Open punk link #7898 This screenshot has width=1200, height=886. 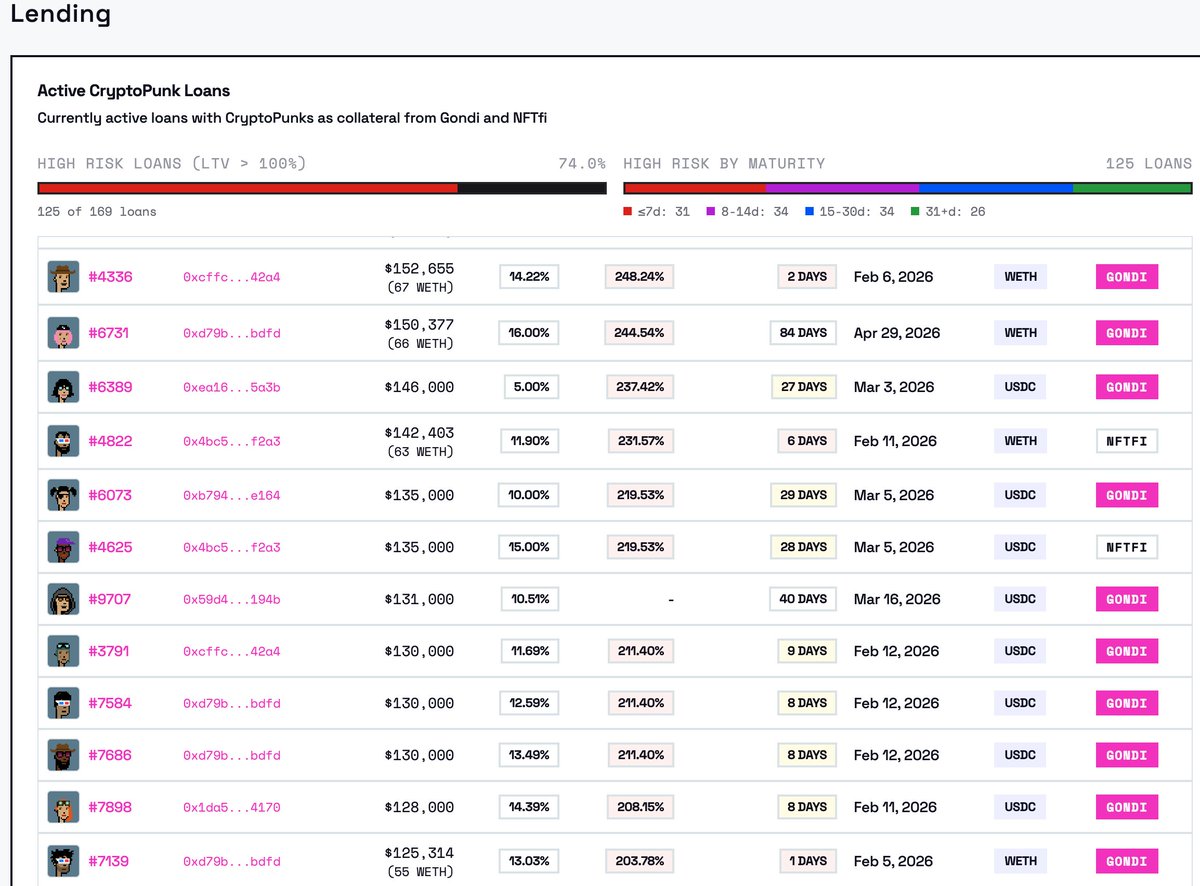coord(110,807)
